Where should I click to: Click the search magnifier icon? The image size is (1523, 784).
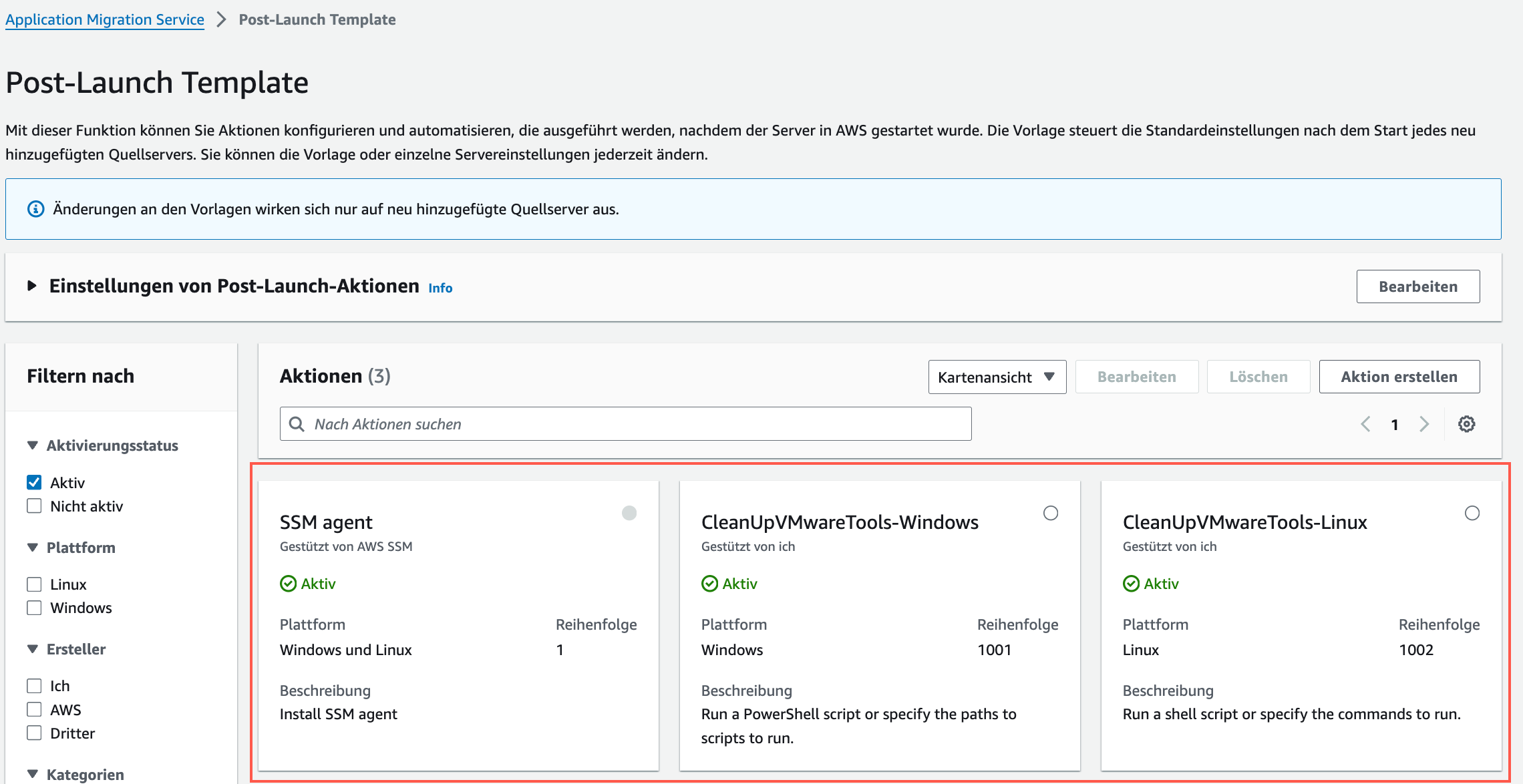click(x=297, y=424)
